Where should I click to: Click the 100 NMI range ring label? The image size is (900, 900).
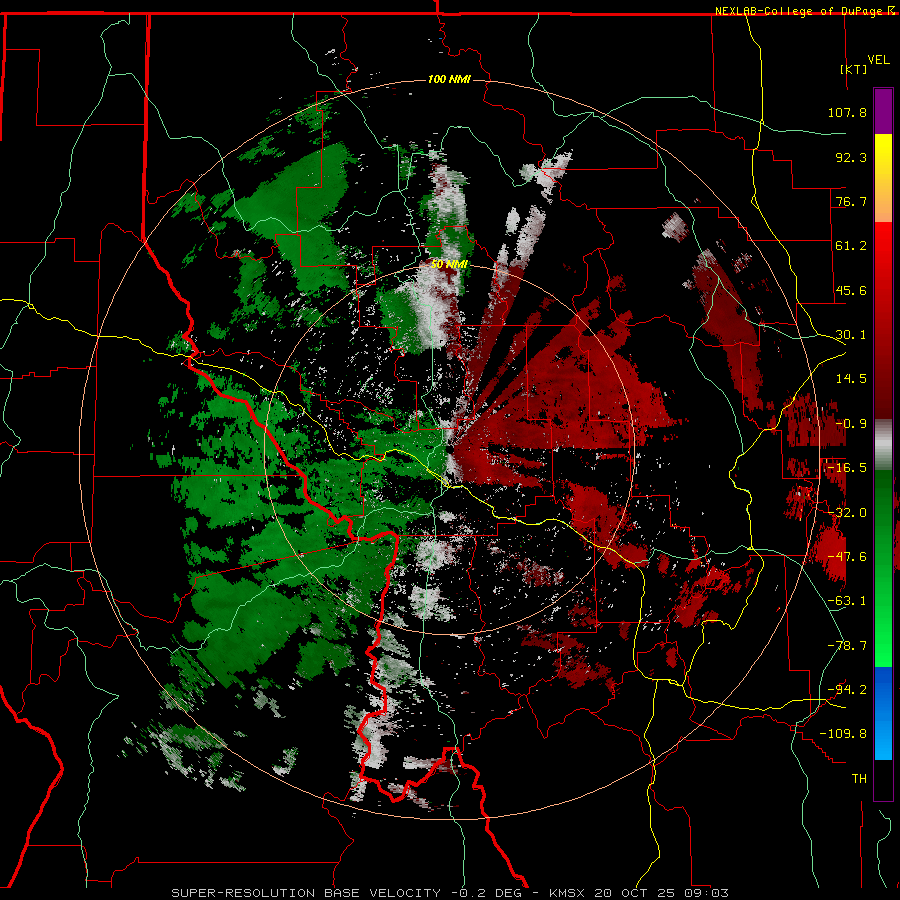tap(449, 79)
